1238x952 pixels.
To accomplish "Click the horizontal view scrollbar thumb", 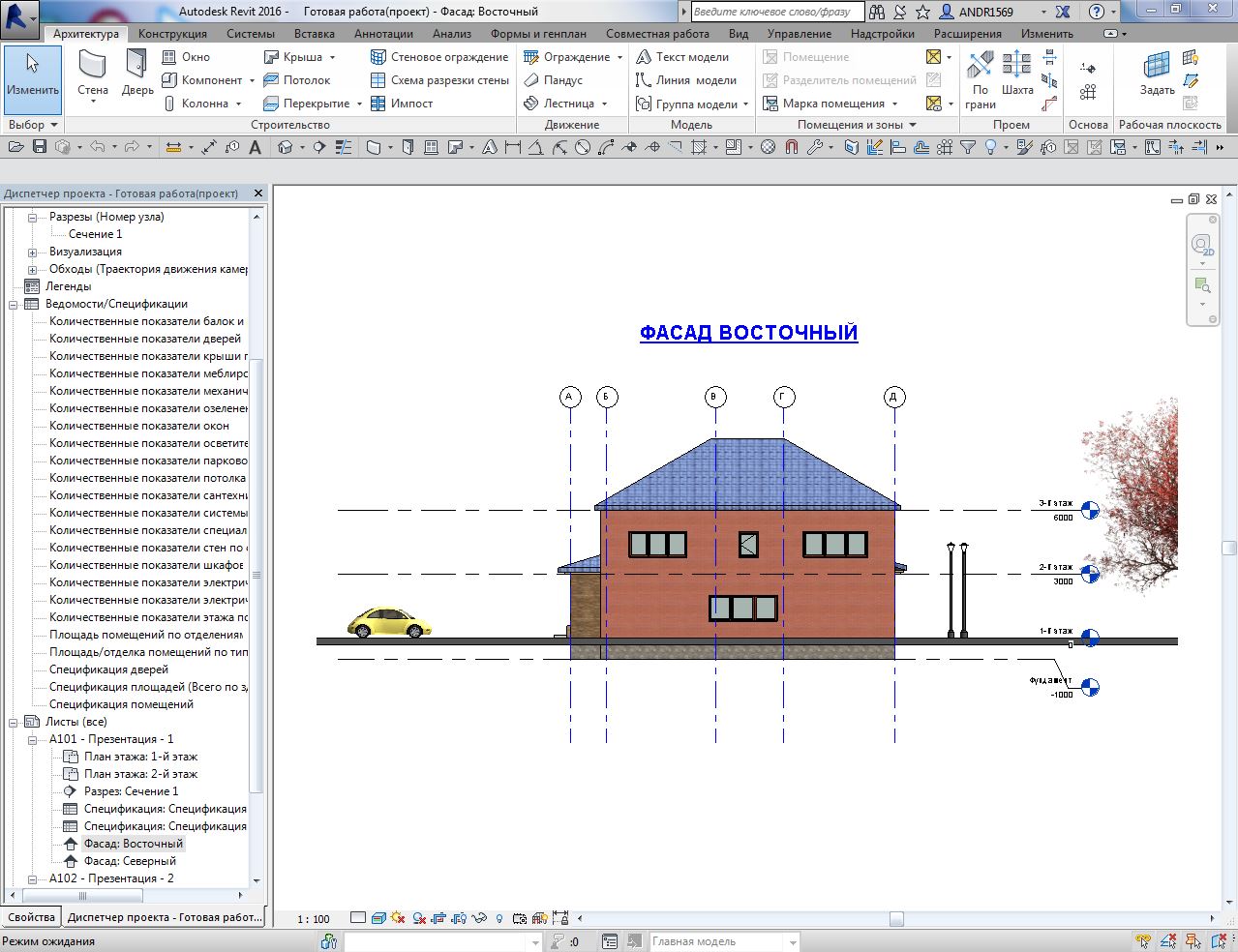I will (x=896, y=919).
